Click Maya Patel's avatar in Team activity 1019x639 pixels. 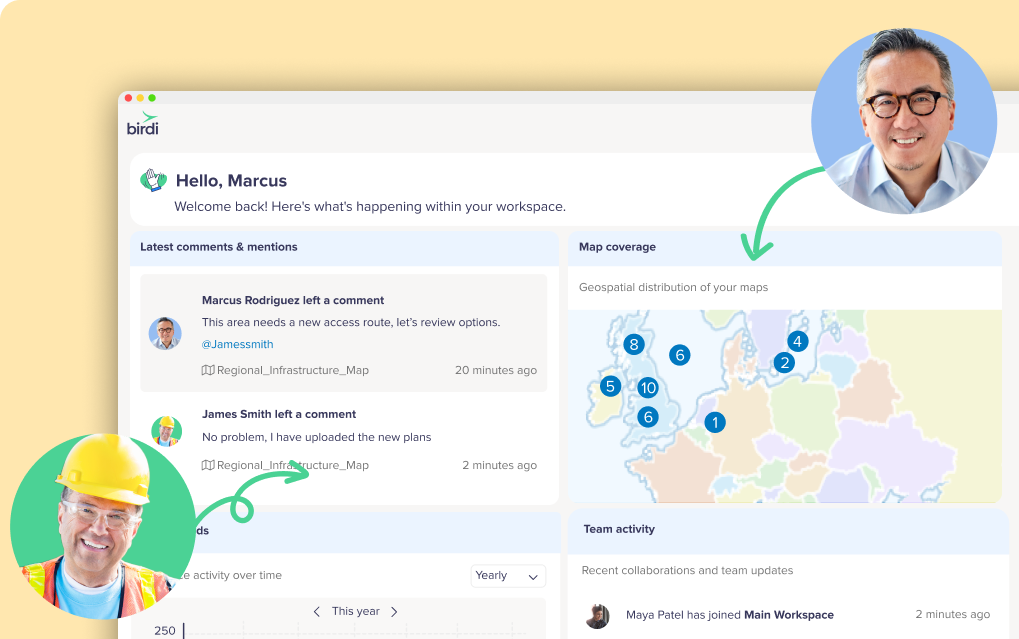click(597, 616)
